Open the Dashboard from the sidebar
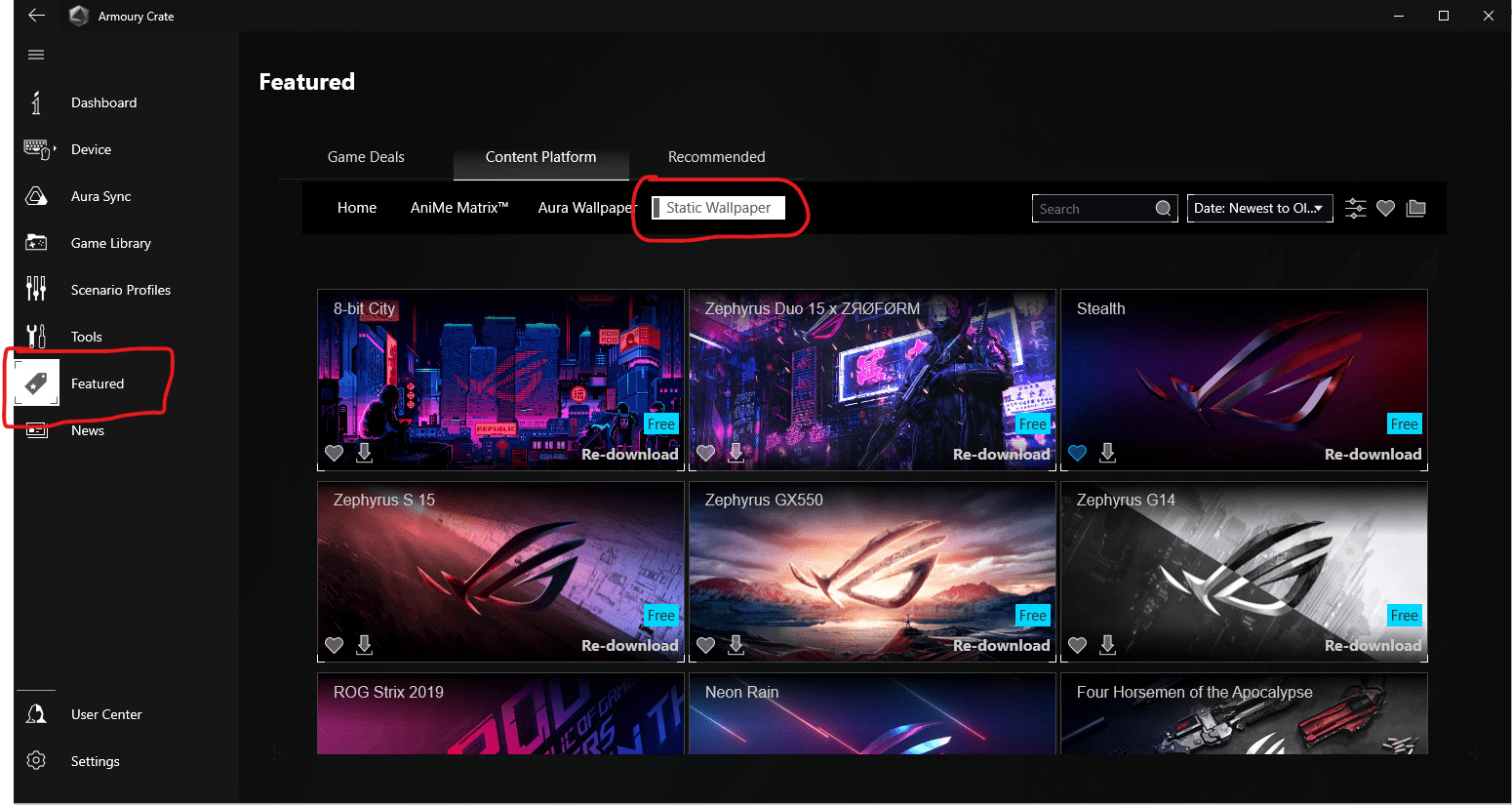 [x=104, y=102]
